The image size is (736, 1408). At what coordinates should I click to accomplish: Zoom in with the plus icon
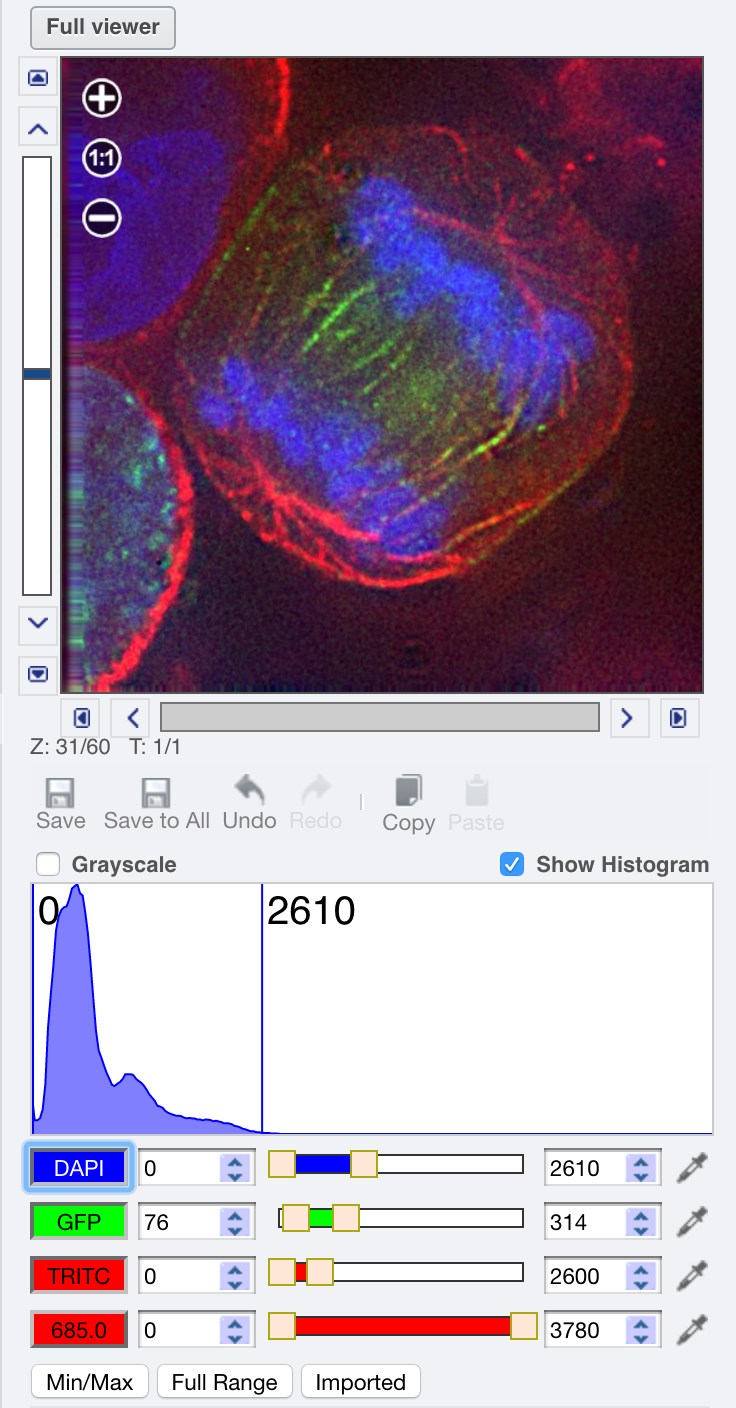pyautogui.click(x=102, y=98)
